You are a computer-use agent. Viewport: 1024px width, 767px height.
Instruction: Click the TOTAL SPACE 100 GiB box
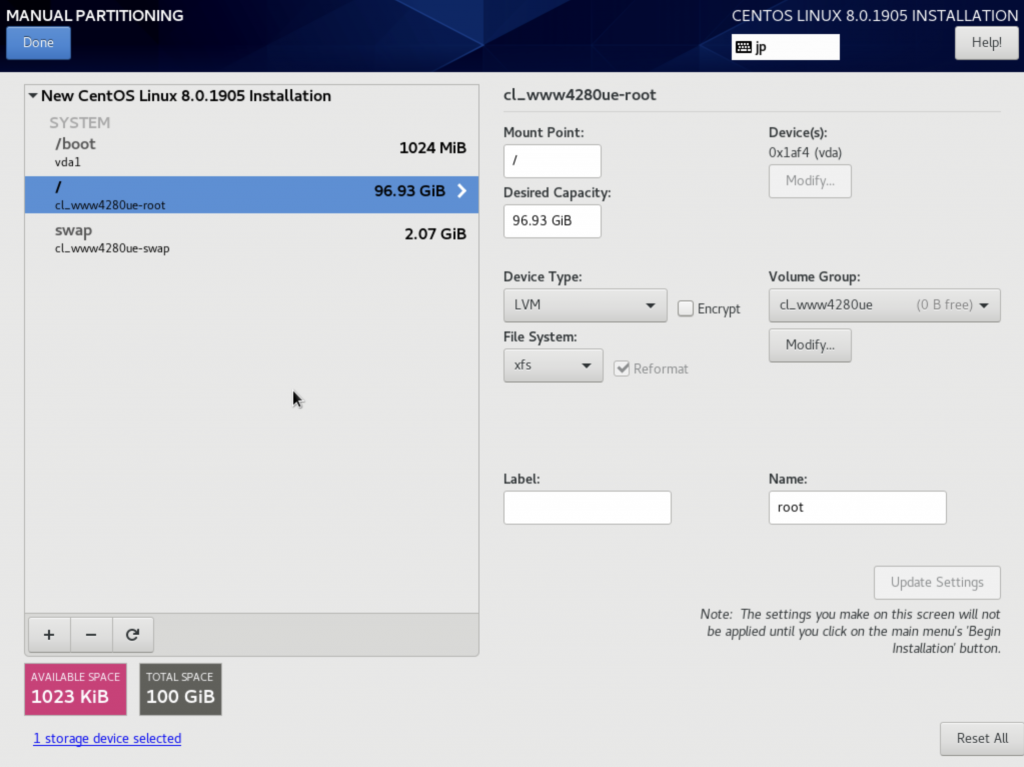(x=180, y=689)
